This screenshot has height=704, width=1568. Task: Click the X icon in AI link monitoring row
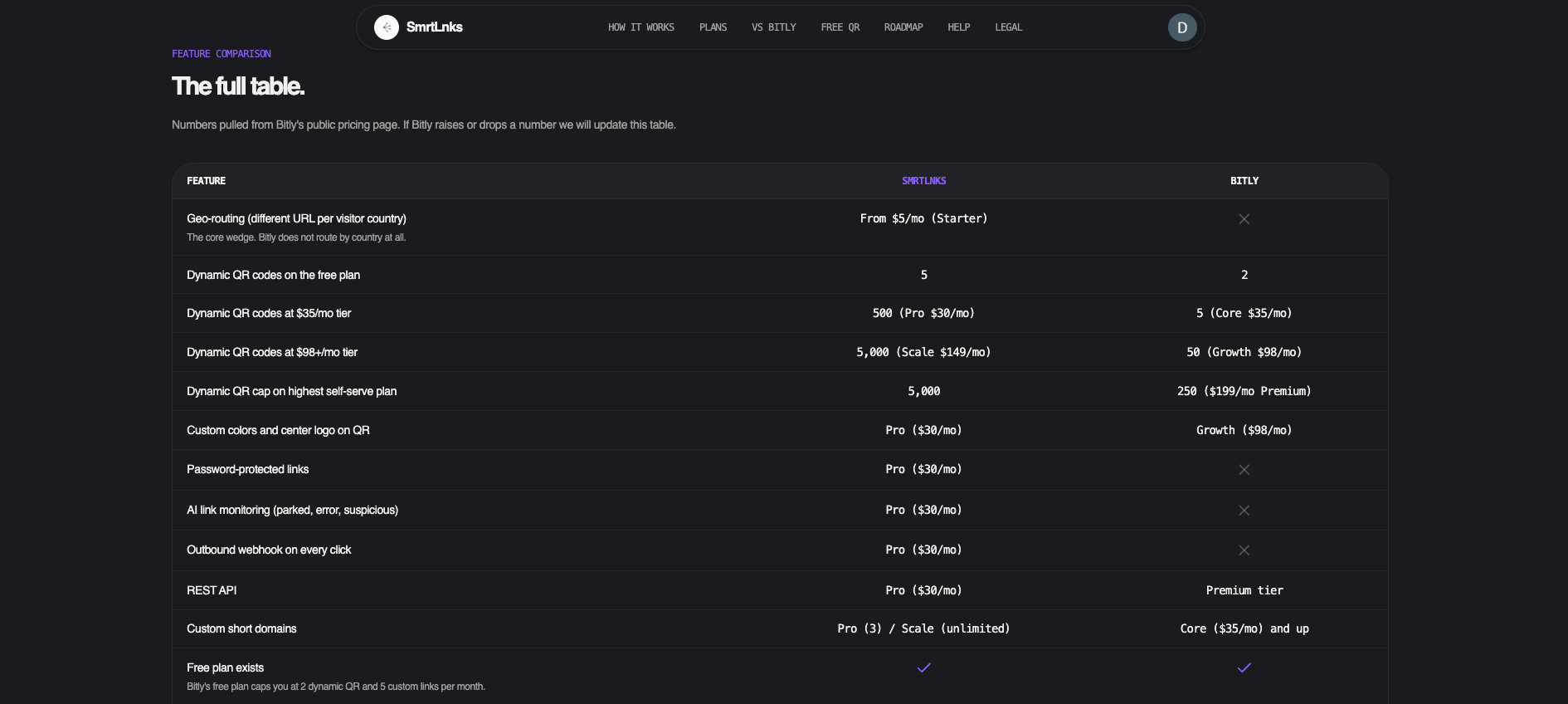(x=1244, y=511)
